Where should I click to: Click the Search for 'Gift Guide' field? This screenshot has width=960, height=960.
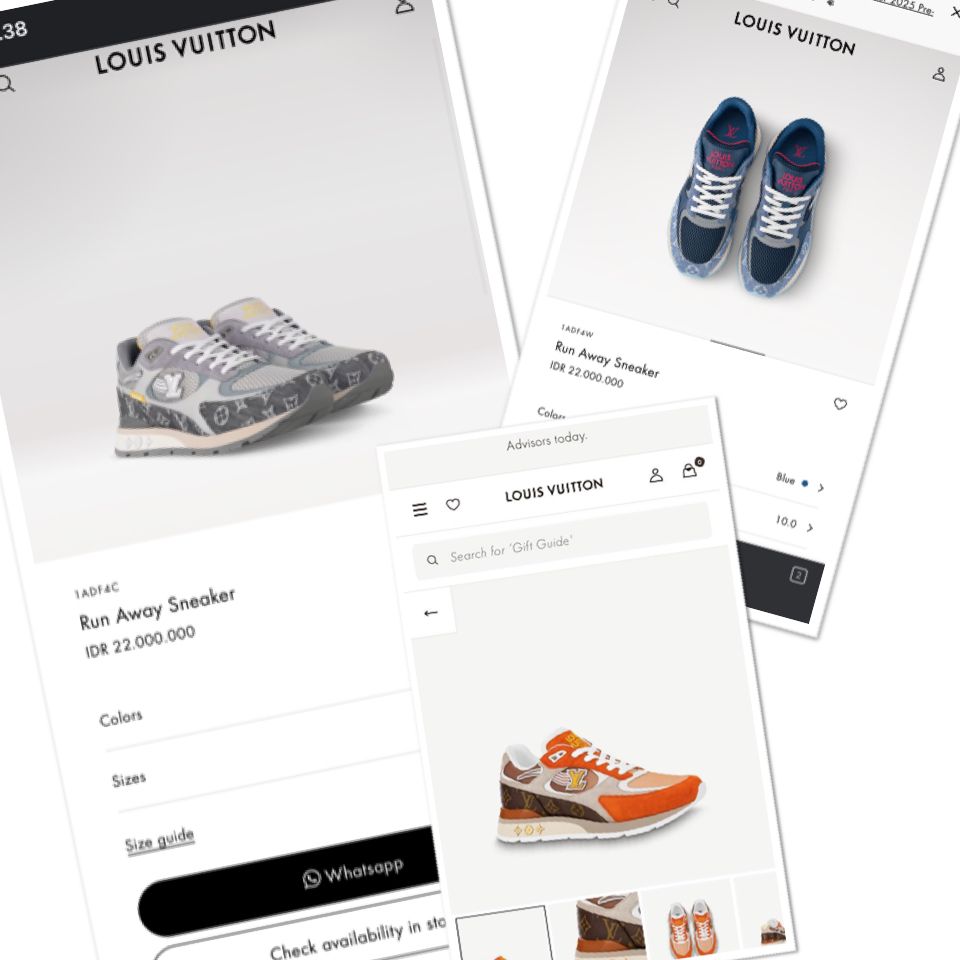[x=562, y=542]
